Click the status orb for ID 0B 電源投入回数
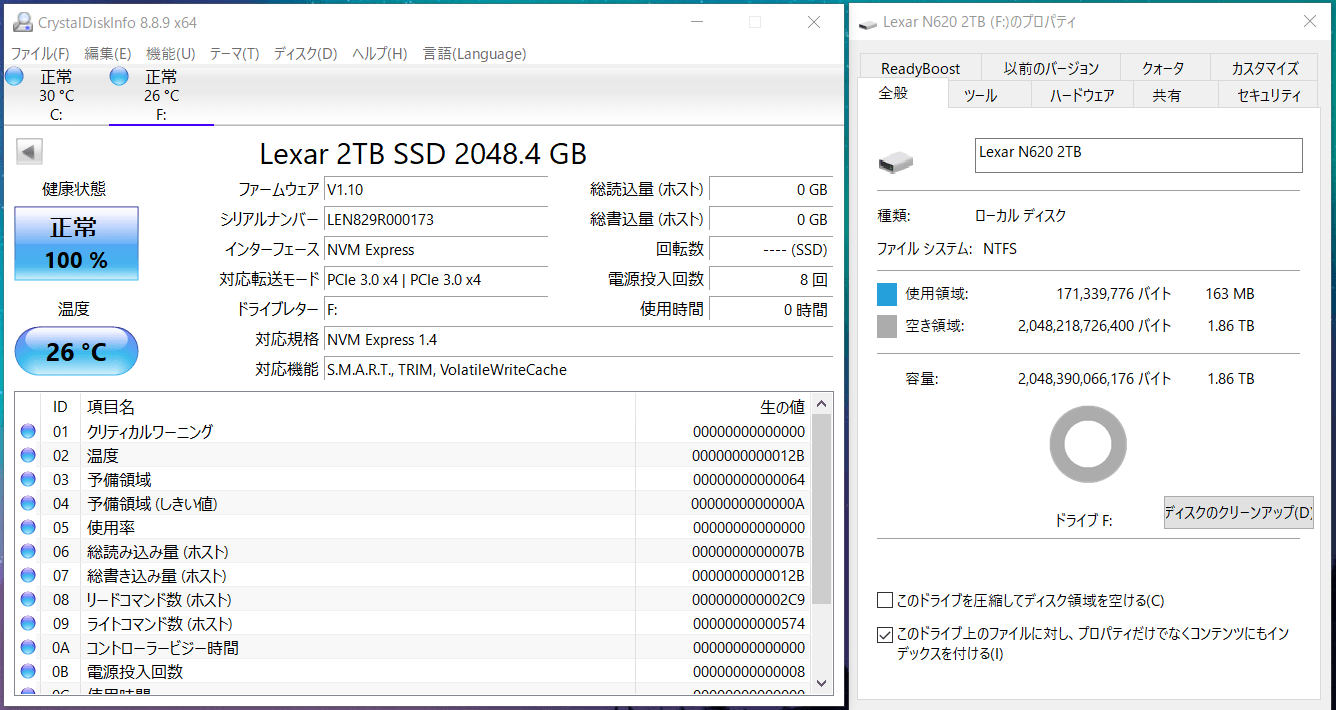Viewport: 1336px width, 710px height. tap(28, 672)
